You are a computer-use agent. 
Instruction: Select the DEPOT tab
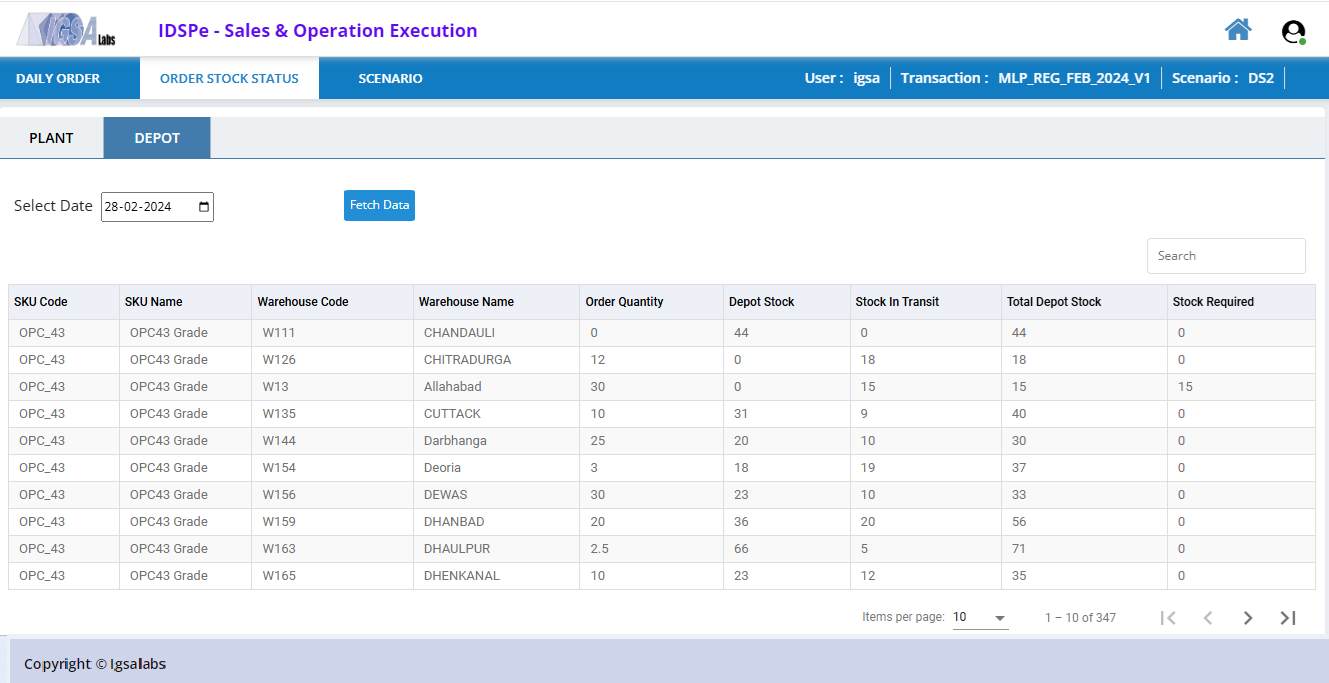[x=157, y=138]
